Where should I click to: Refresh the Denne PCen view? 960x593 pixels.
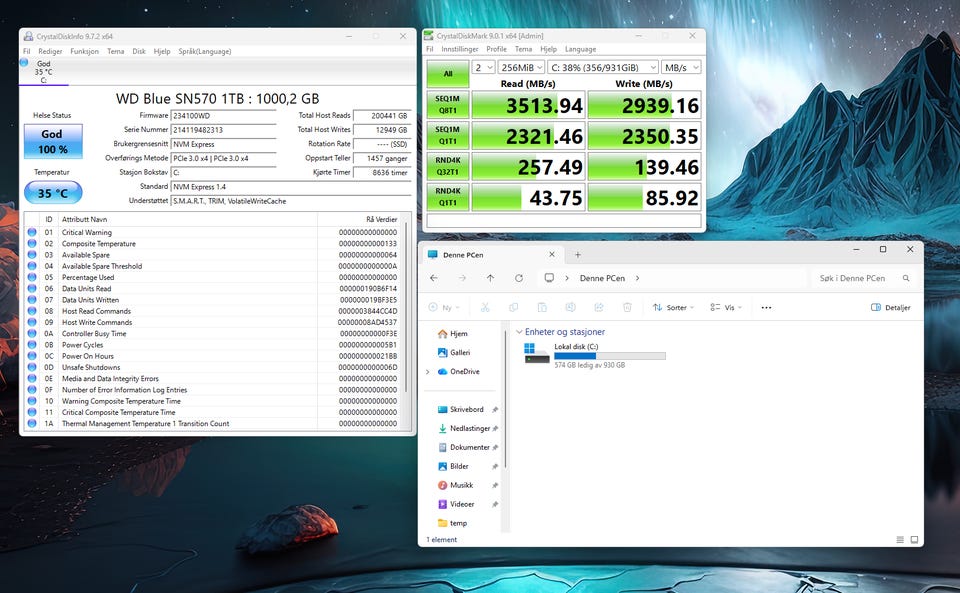point(519,278)
